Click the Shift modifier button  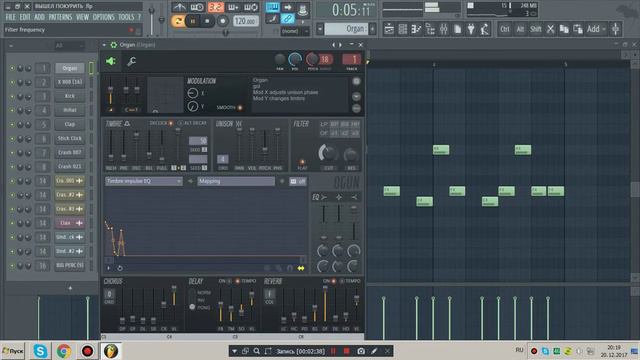535,29
